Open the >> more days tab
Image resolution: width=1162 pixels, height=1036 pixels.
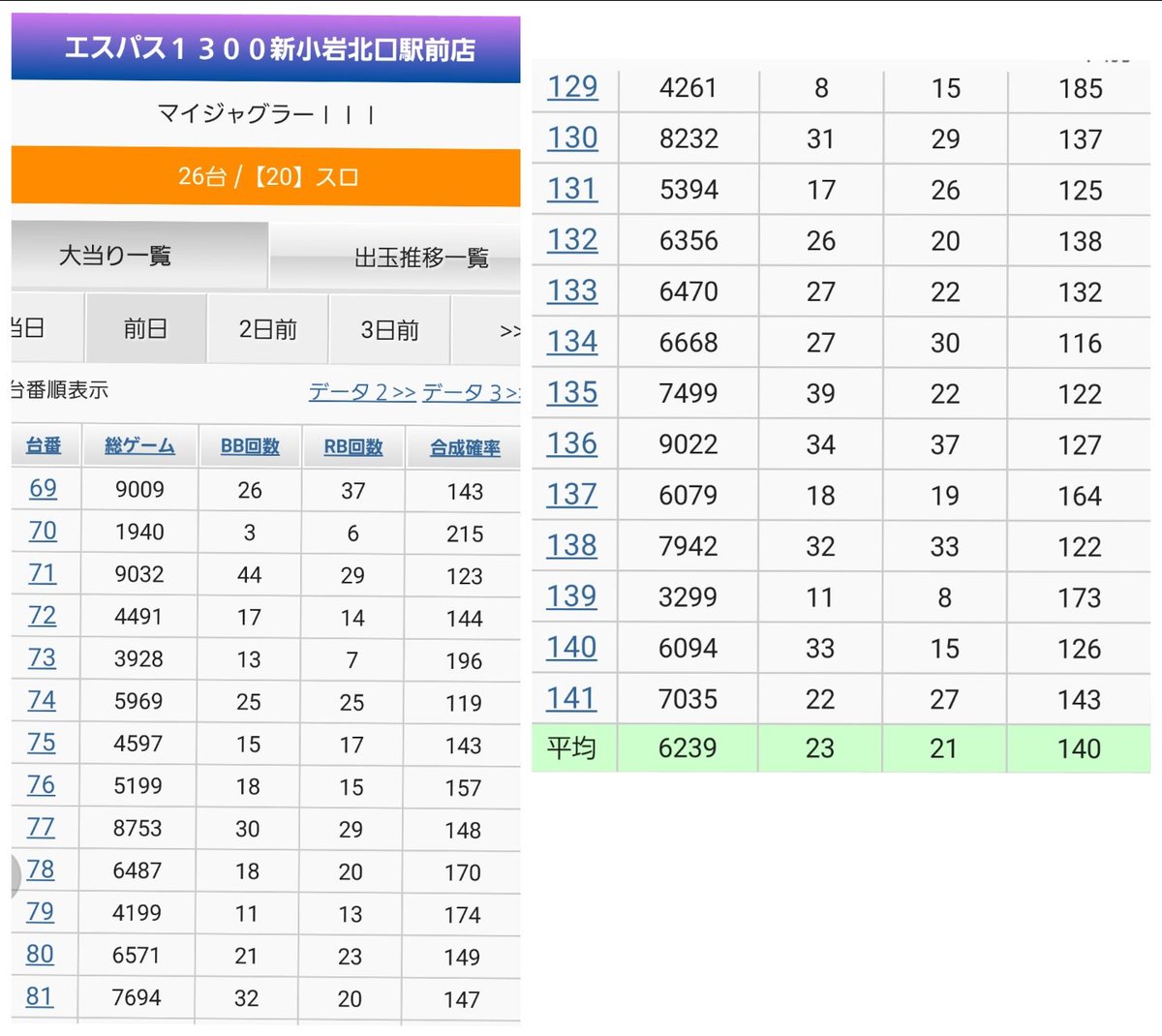[488, 331]
